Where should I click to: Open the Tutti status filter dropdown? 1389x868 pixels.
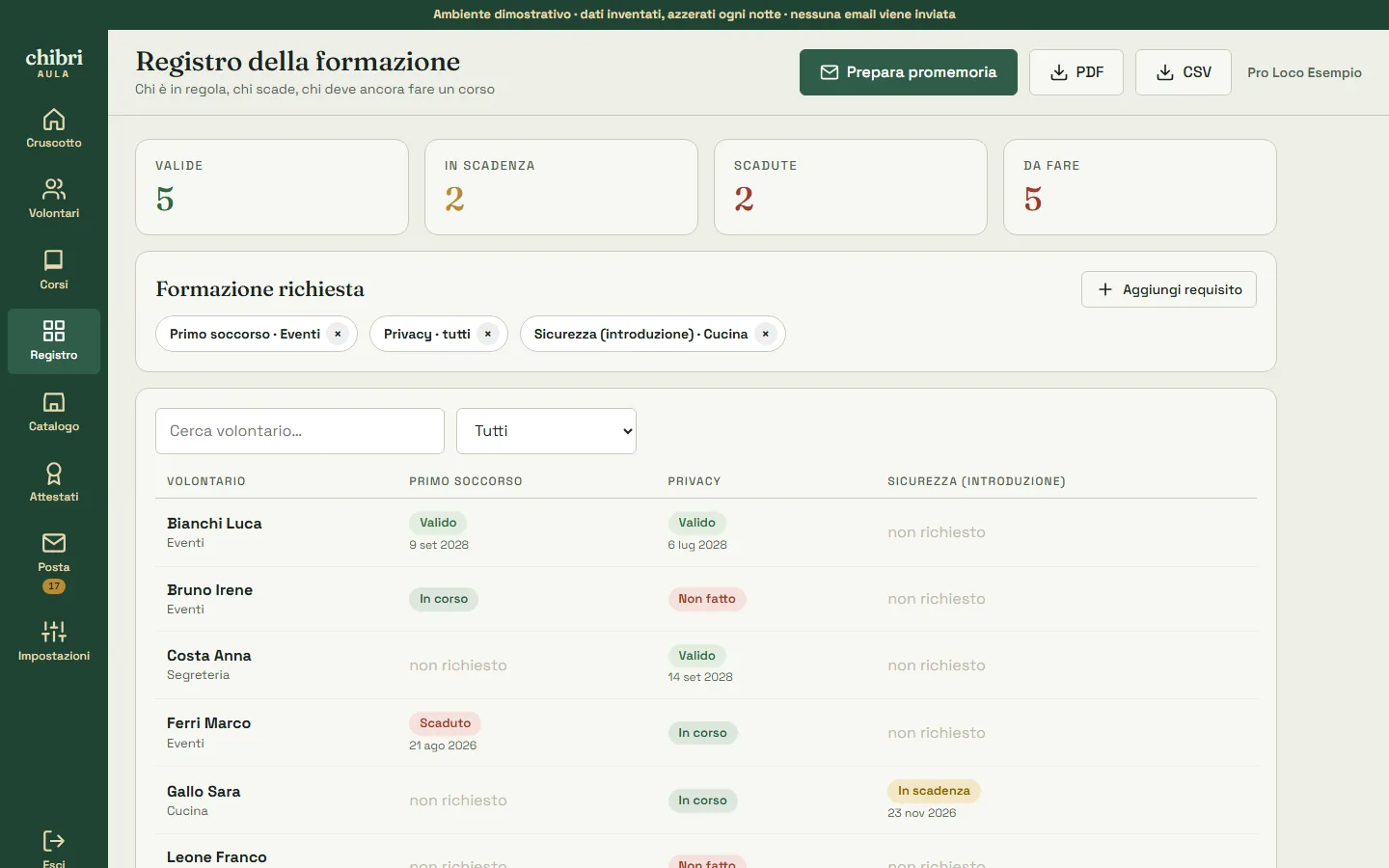click(x=546, y=431)
